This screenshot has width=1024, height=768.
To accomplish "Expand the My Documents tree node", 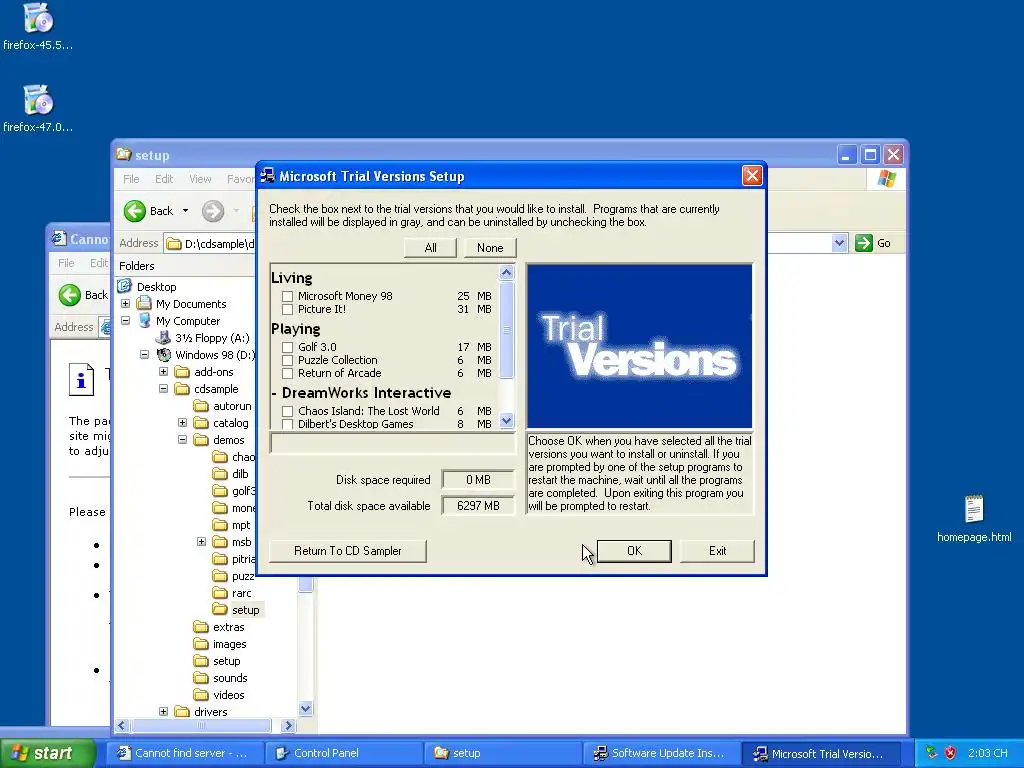I will coord(125,304).
